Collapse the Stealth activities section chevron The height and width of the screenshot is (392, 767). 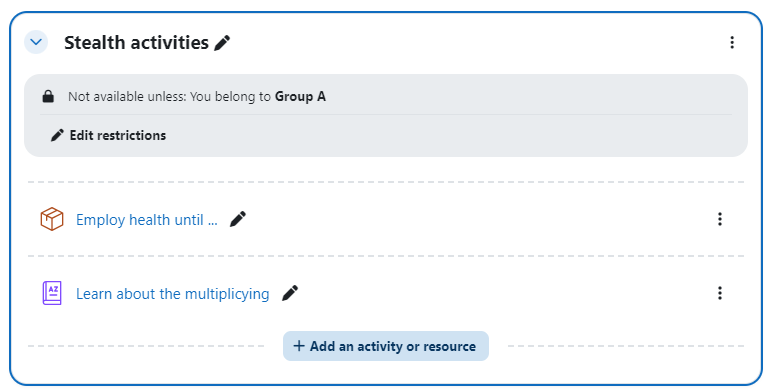36,42
